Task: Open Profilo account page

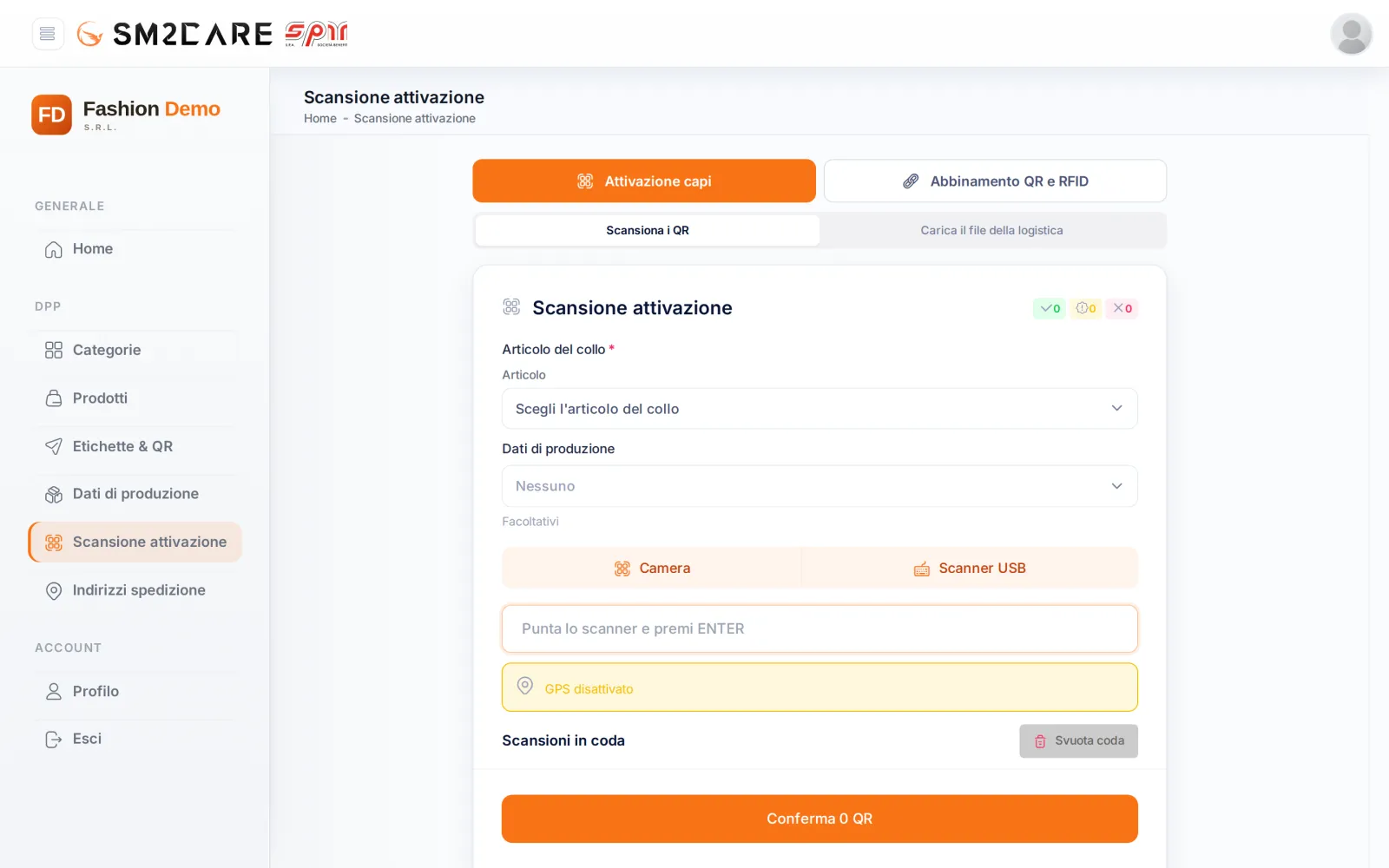Action: pos(135,692)
